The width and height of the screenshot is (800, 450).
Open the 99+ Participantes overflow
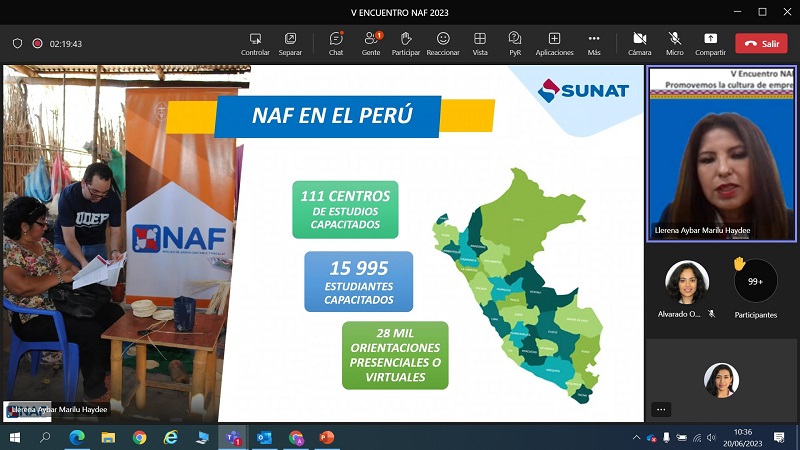(756, 281)
